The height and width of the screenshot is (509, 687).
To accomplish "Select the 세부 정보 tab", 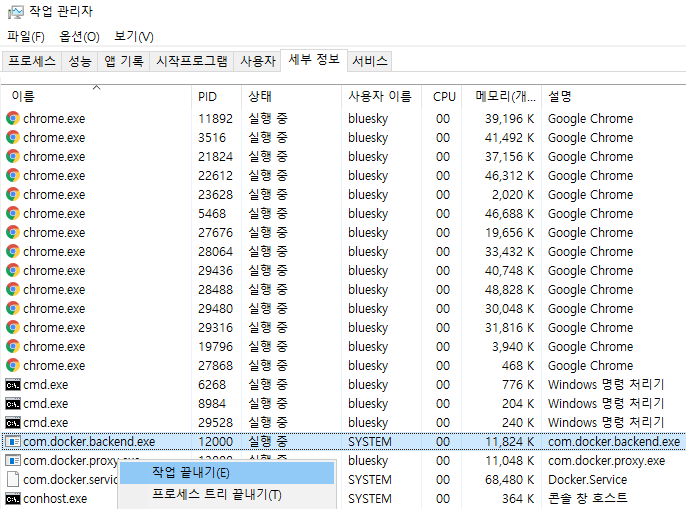I will pos(314,60).
